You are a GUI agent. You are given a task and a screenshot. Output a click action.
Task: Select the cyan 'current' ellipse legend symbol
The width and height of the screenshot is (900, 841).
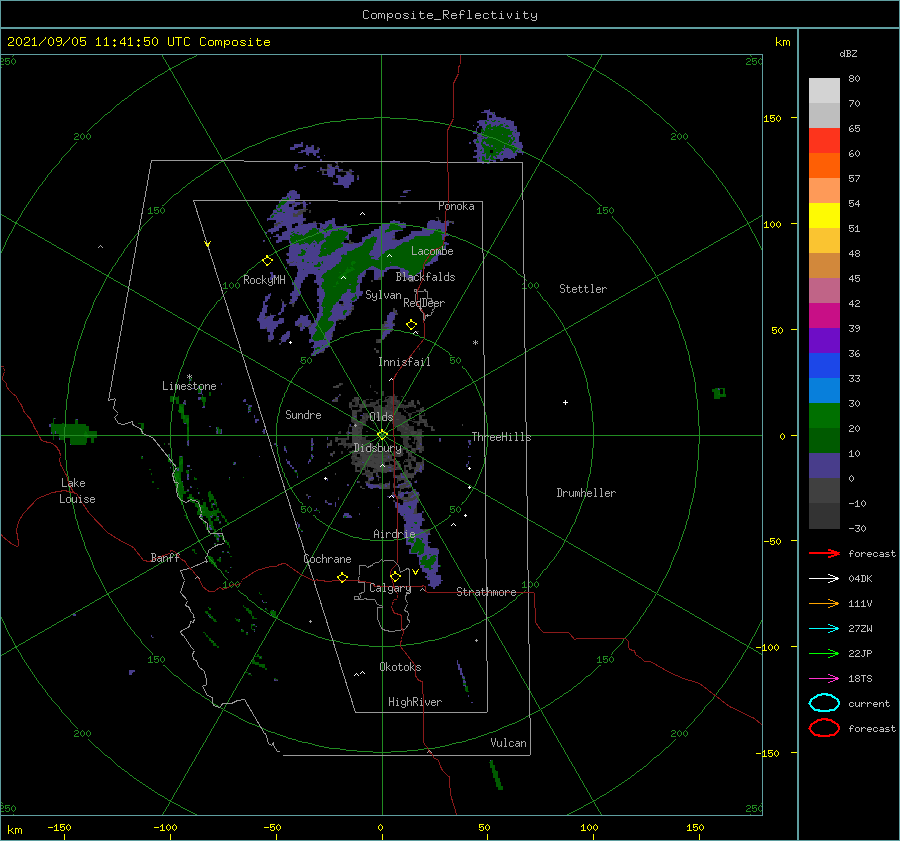(824, 703)
